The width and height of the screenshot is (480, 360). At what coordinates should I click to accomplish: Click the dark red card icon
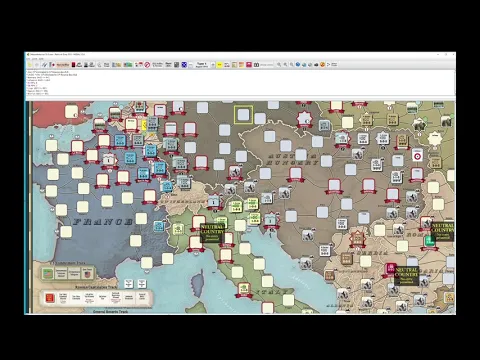[x=73, y=65]
